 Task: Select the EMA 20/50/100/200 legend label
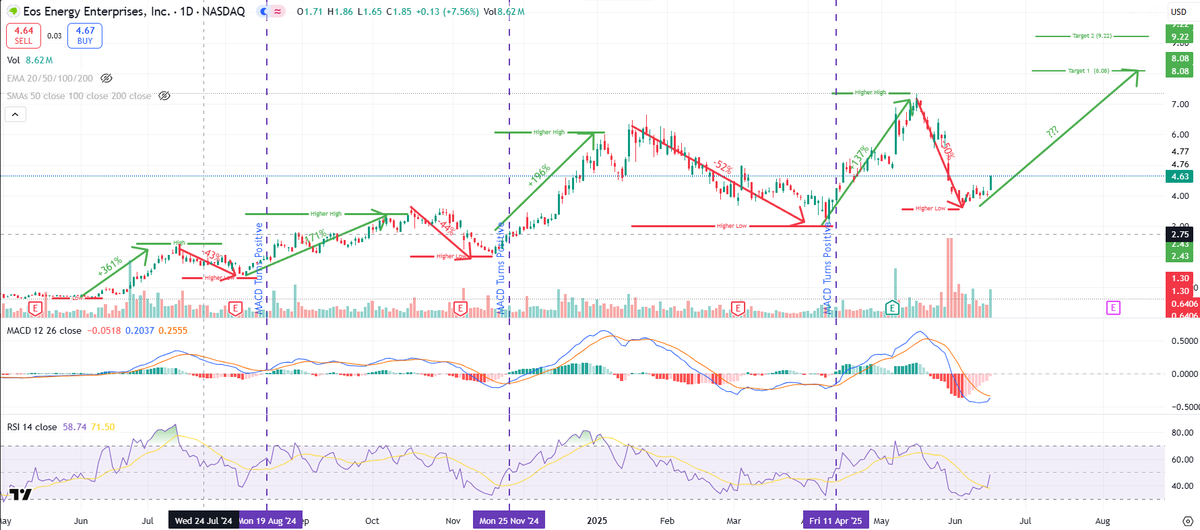point(50,77)
